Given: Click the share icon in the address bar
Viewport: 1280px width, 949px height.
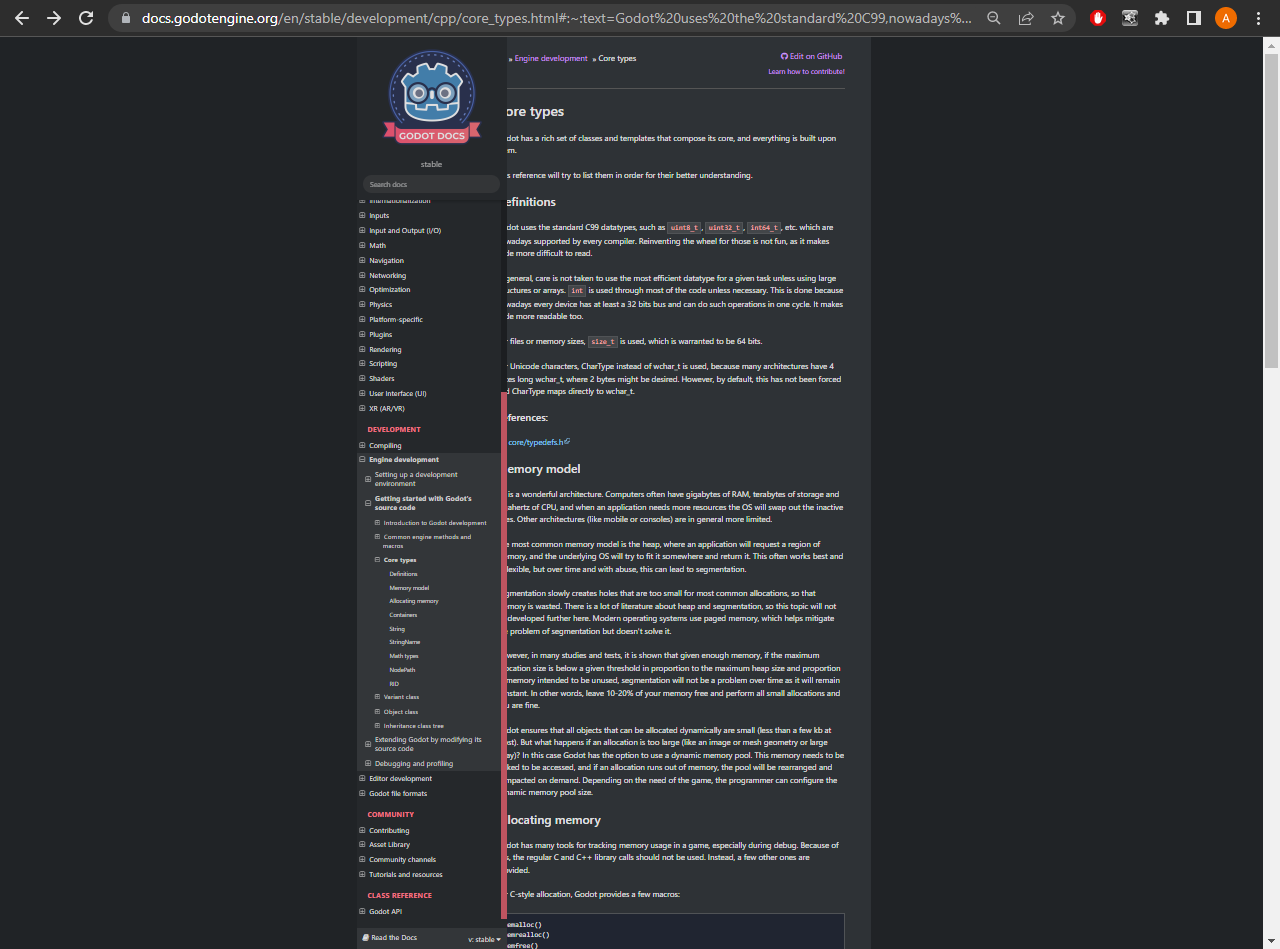Looking at the screenshot, I should (x=1025, y=17).
